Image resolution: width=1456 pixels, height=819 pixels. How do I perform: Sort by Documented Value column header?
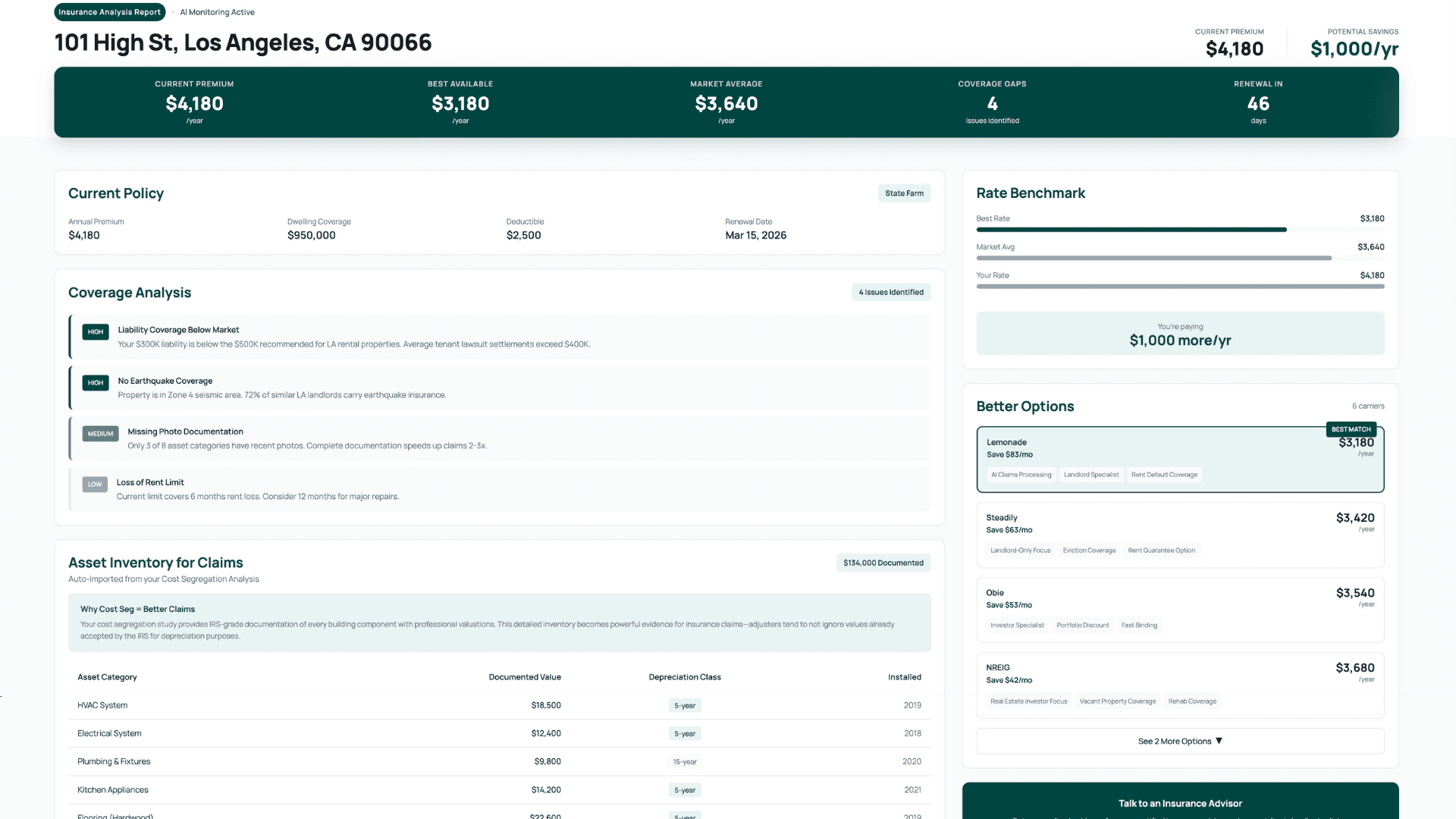click(525, 677)
